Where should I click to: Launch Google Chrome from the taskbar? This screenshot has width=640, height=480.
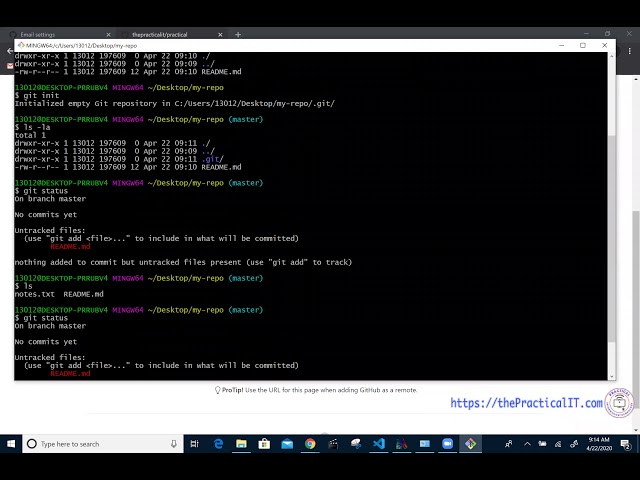[x=310, y=443]
